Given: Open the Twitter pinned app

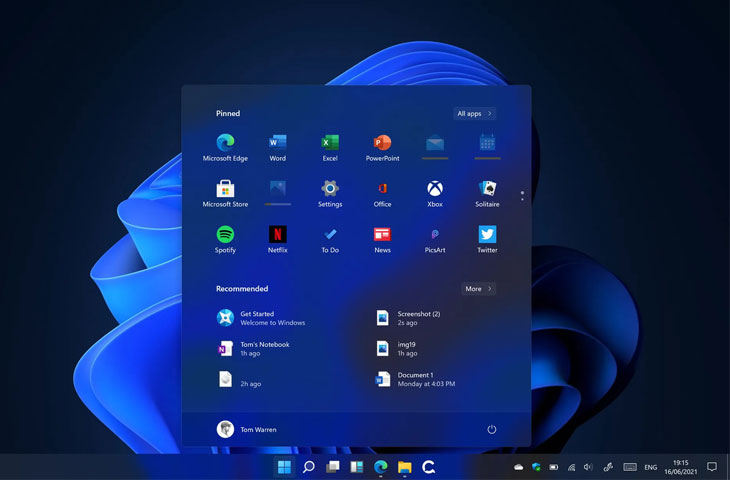Looking at the screenshot, I should (487, 235).
